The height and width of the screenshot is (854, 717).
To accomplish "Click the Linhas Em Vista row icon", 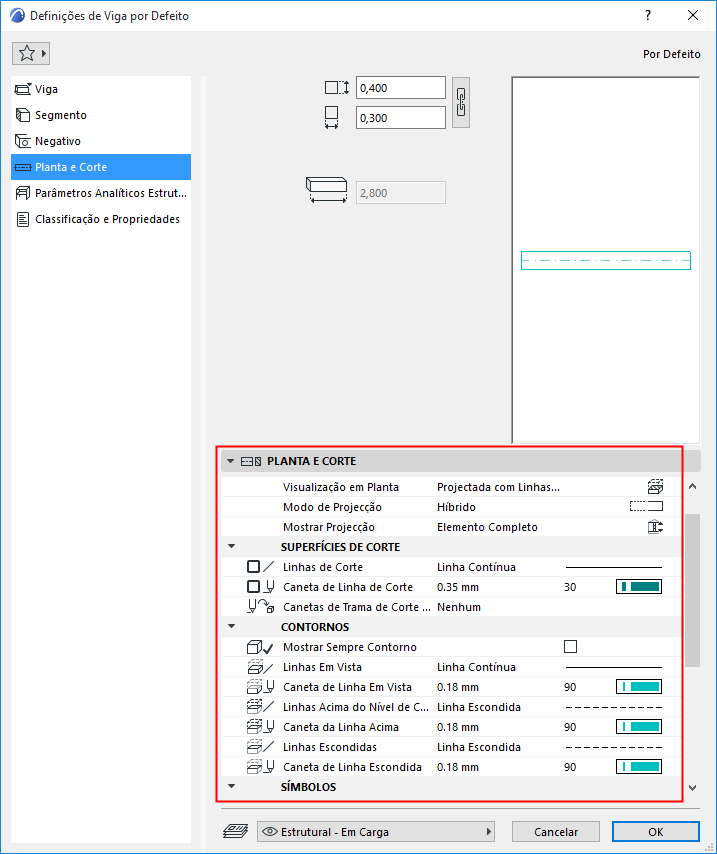I will pyautogui.click(x=260, y=667).
